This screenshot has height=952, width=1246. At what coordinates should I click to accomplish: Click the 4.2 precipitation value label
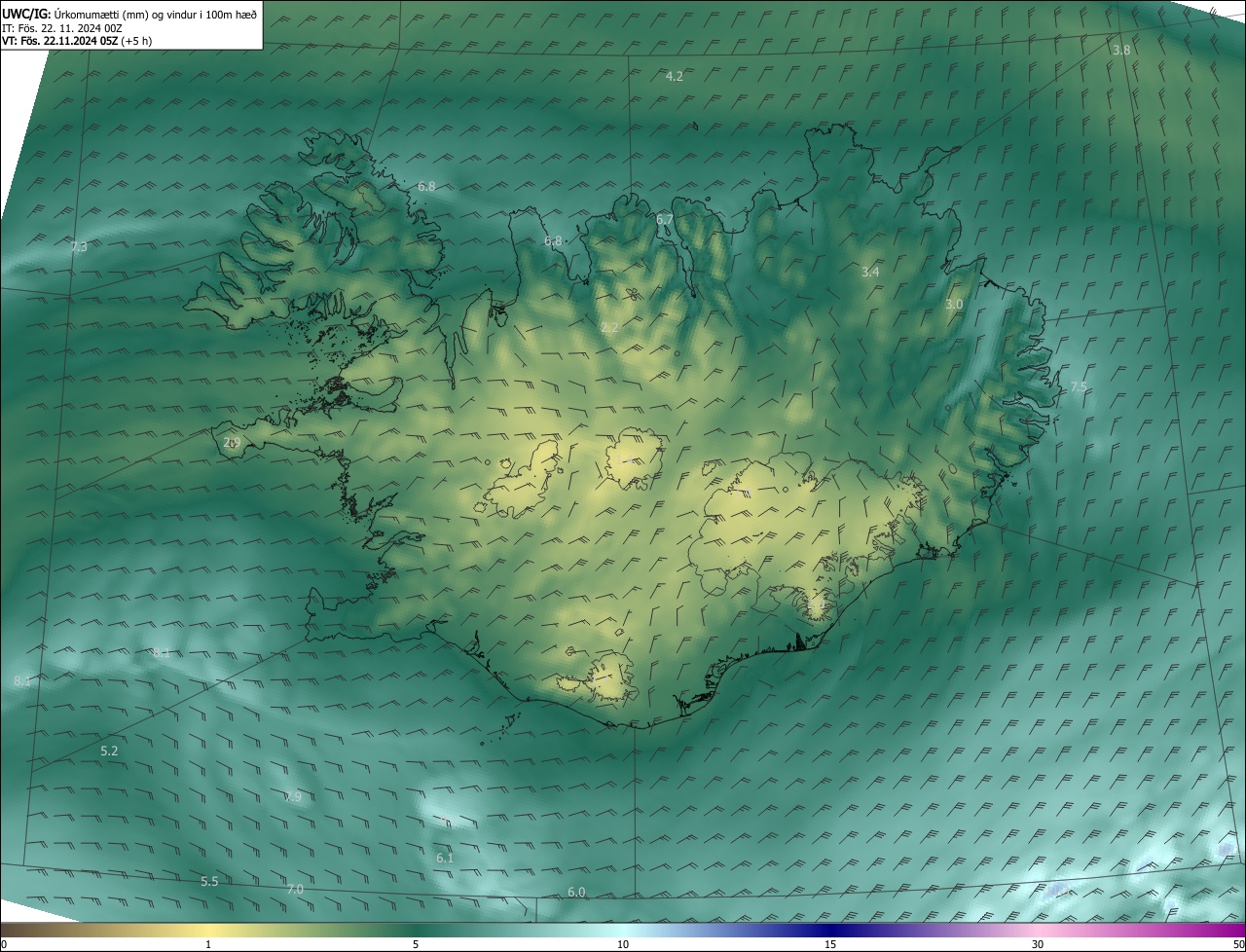[x=674, y=76]
